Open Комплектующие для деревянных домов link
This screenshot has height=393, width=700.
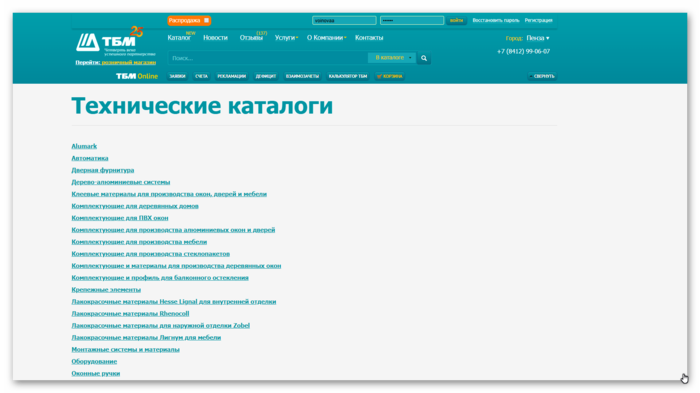135,206
